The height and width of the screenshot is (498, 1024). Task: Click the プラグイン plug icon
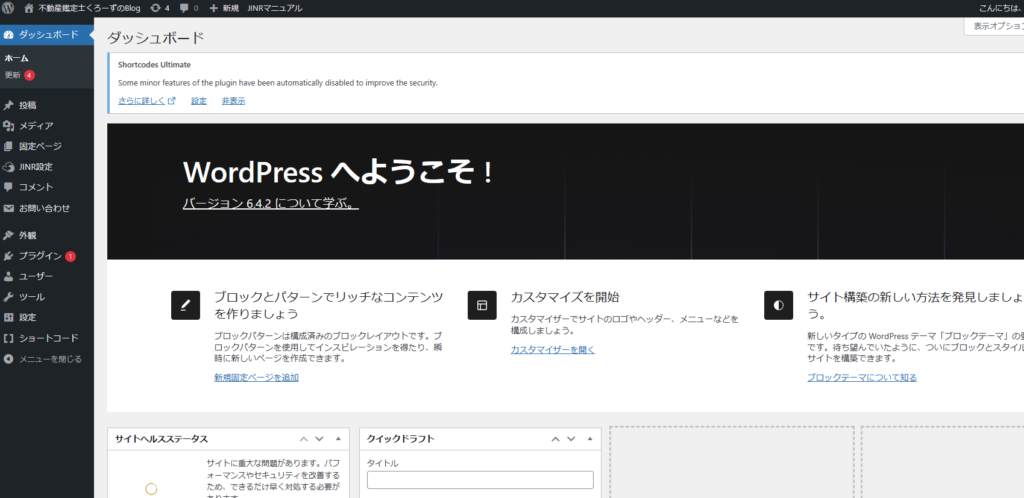click(8, 256)
